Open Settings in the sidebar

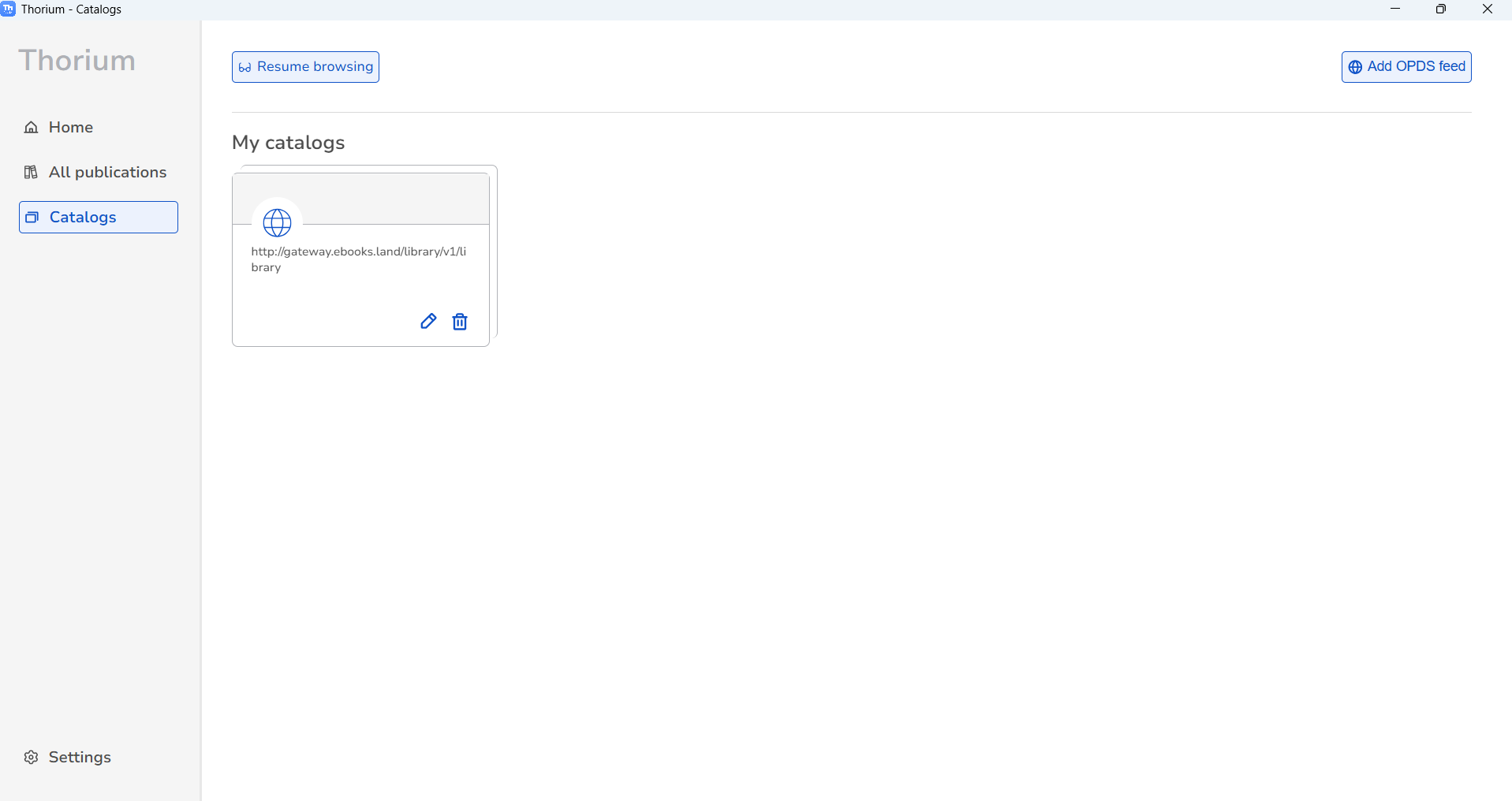coord(68,758)
